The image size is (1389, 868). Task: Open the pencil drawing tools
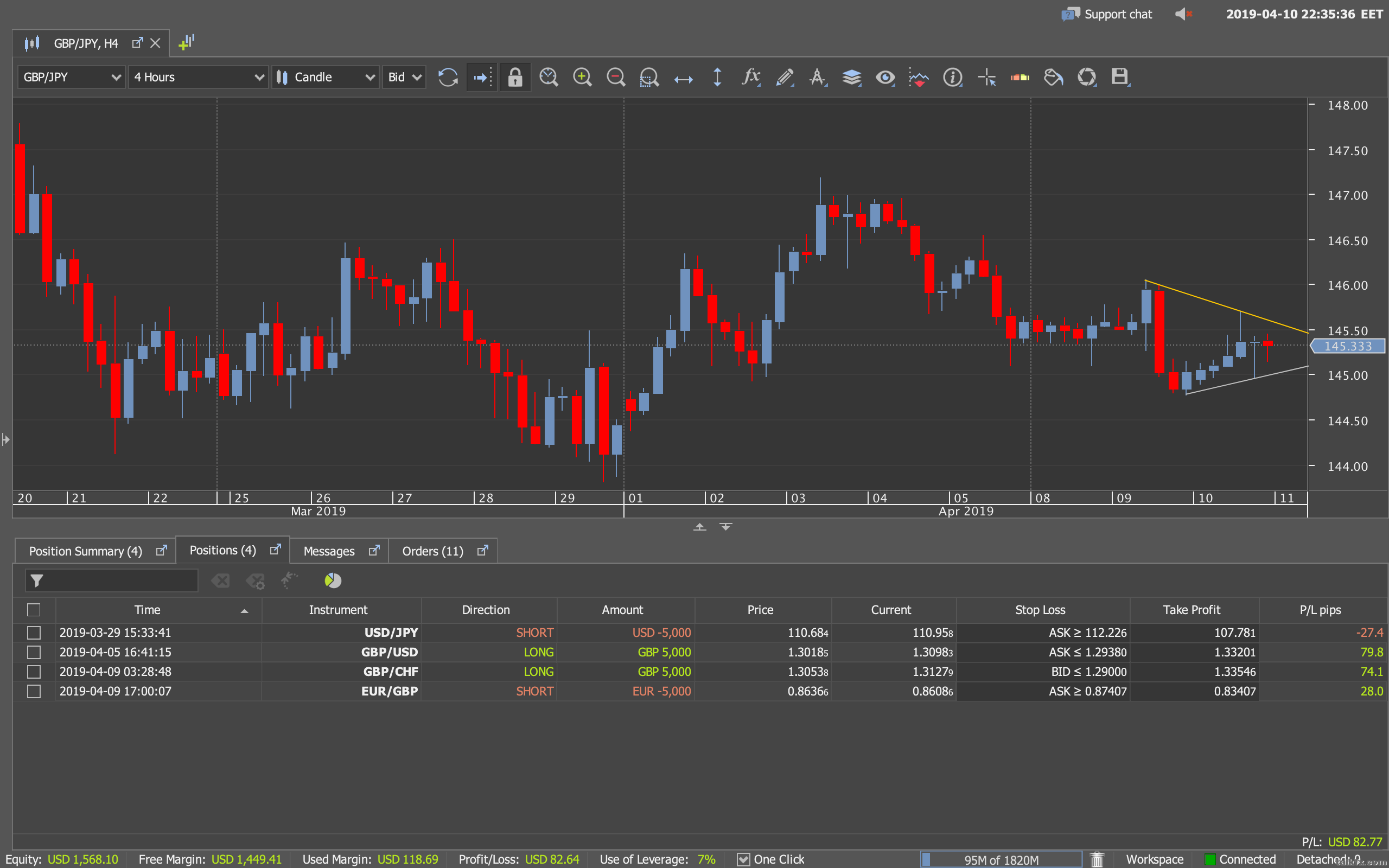point(785,77)
